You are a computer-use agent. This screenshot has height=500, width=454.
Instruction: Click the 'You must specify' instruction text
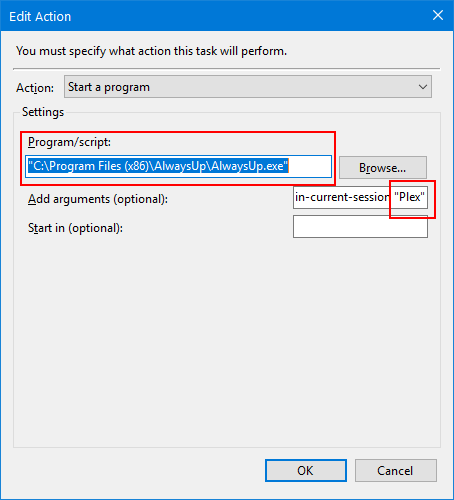[151, 51]
